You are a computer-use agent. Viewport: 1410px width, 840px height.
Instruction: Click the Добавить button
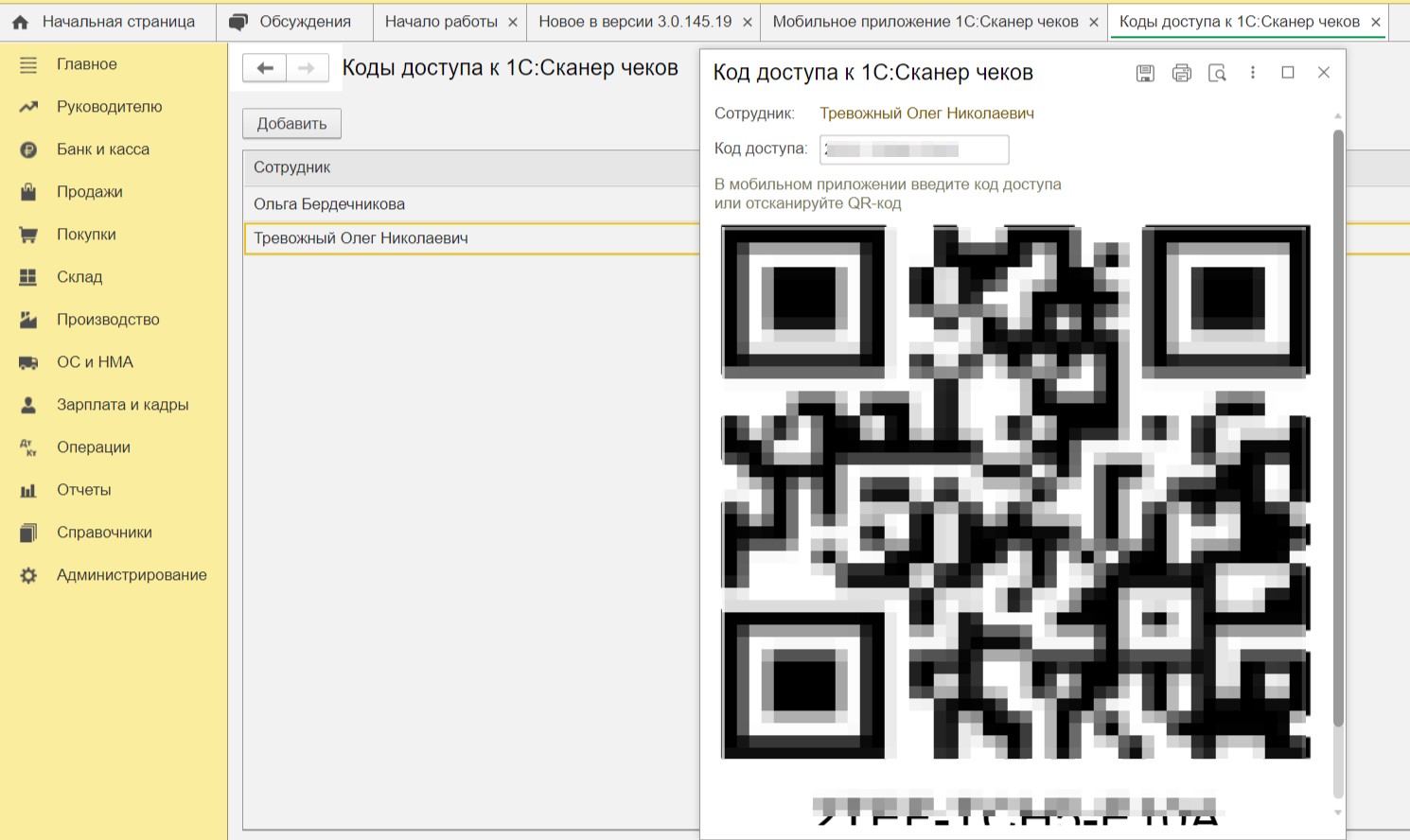pyautogui.click(x=291, y=124)
